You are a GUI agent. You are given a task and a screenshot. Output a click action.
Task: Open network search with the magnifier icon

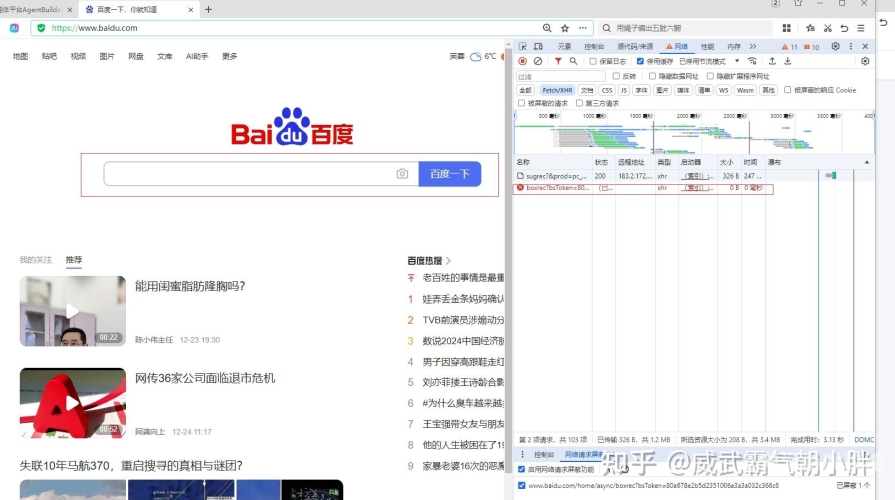(x=573, y=61)
